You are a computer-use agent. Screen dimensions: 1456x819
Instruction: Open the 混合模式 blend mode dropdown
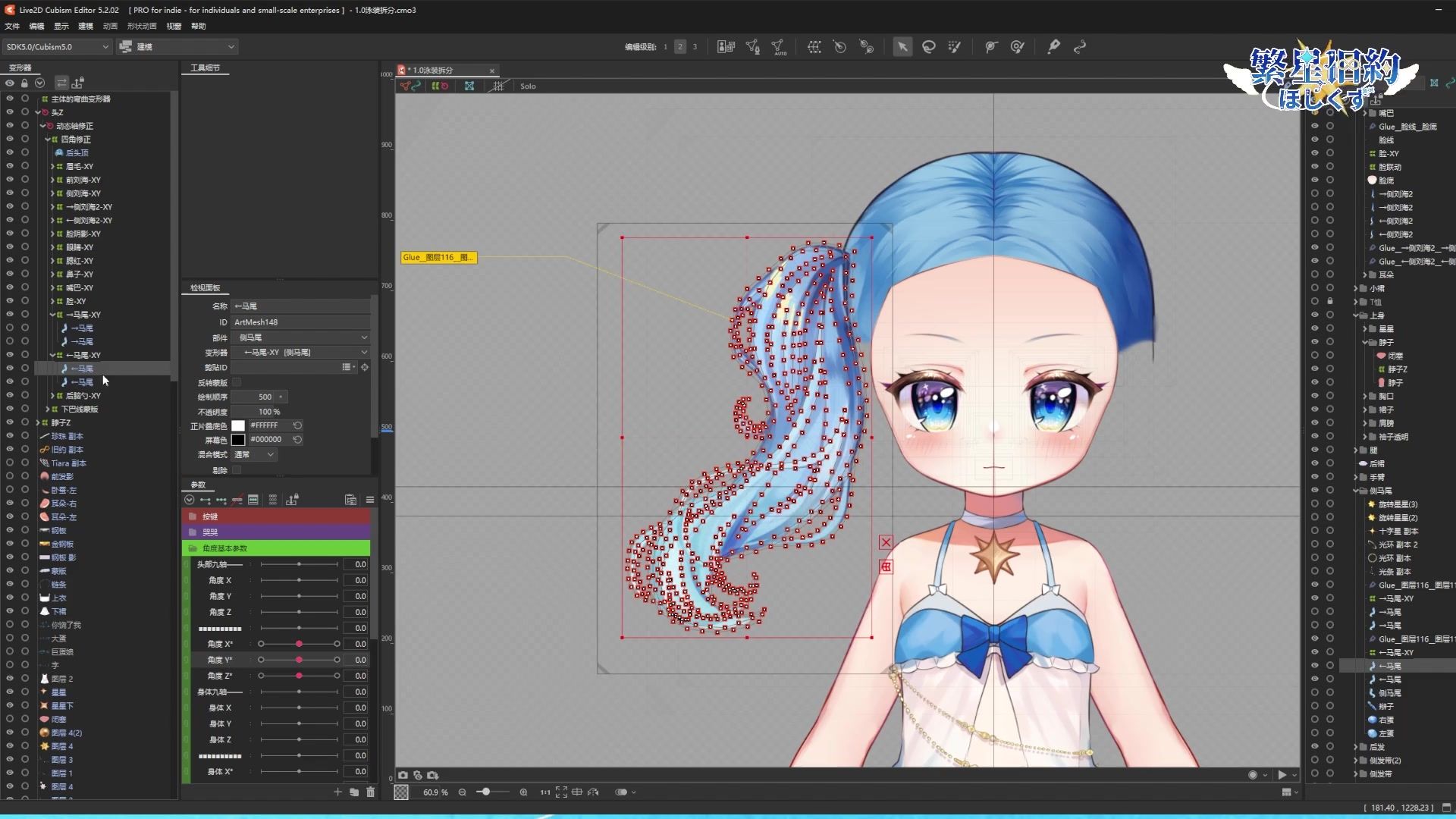click(x=254, y=455)
